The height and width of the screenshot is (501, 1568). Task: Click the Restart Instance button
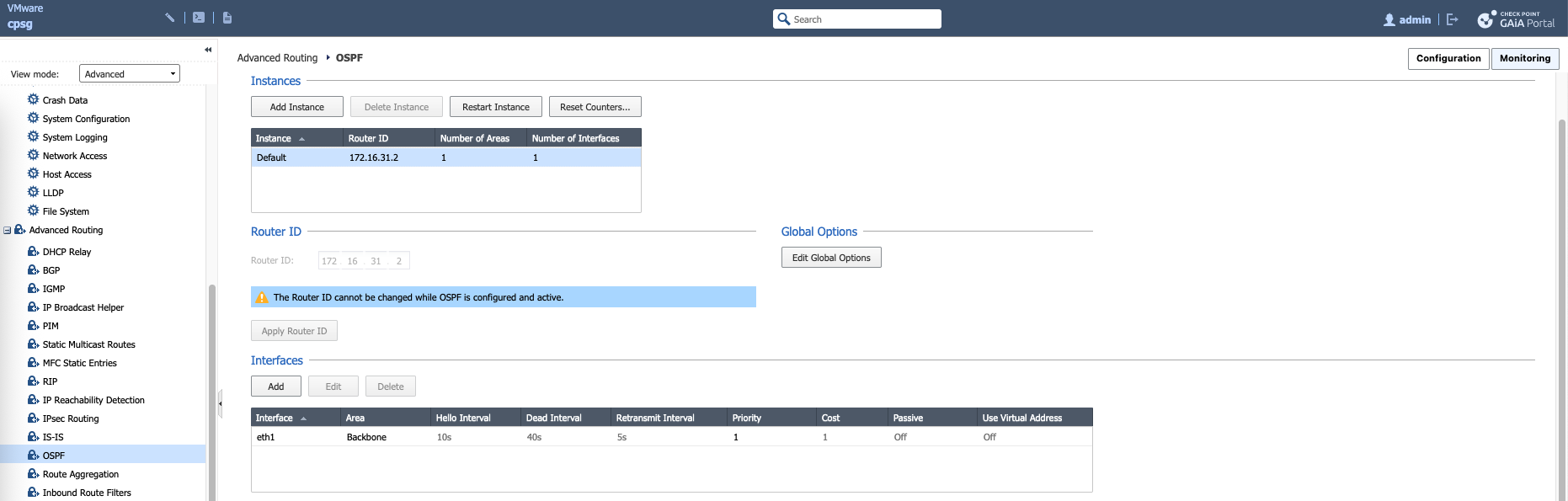tap(495, 107)
